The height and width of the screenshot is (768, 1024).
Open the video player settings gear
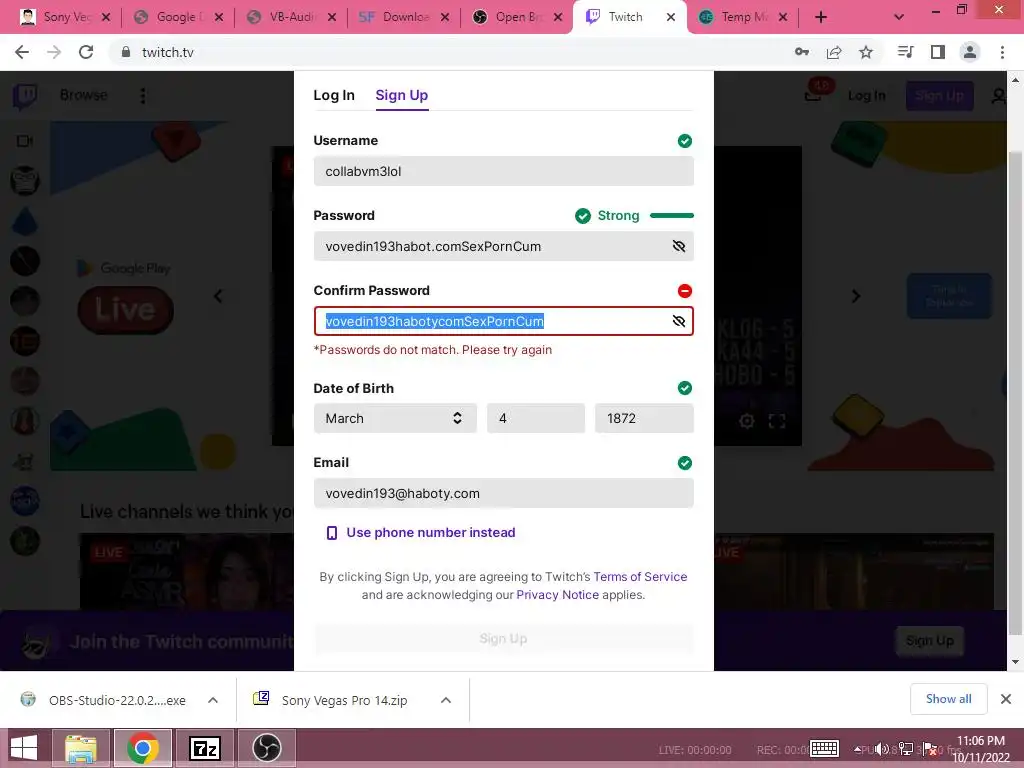[x=746, y=421]
